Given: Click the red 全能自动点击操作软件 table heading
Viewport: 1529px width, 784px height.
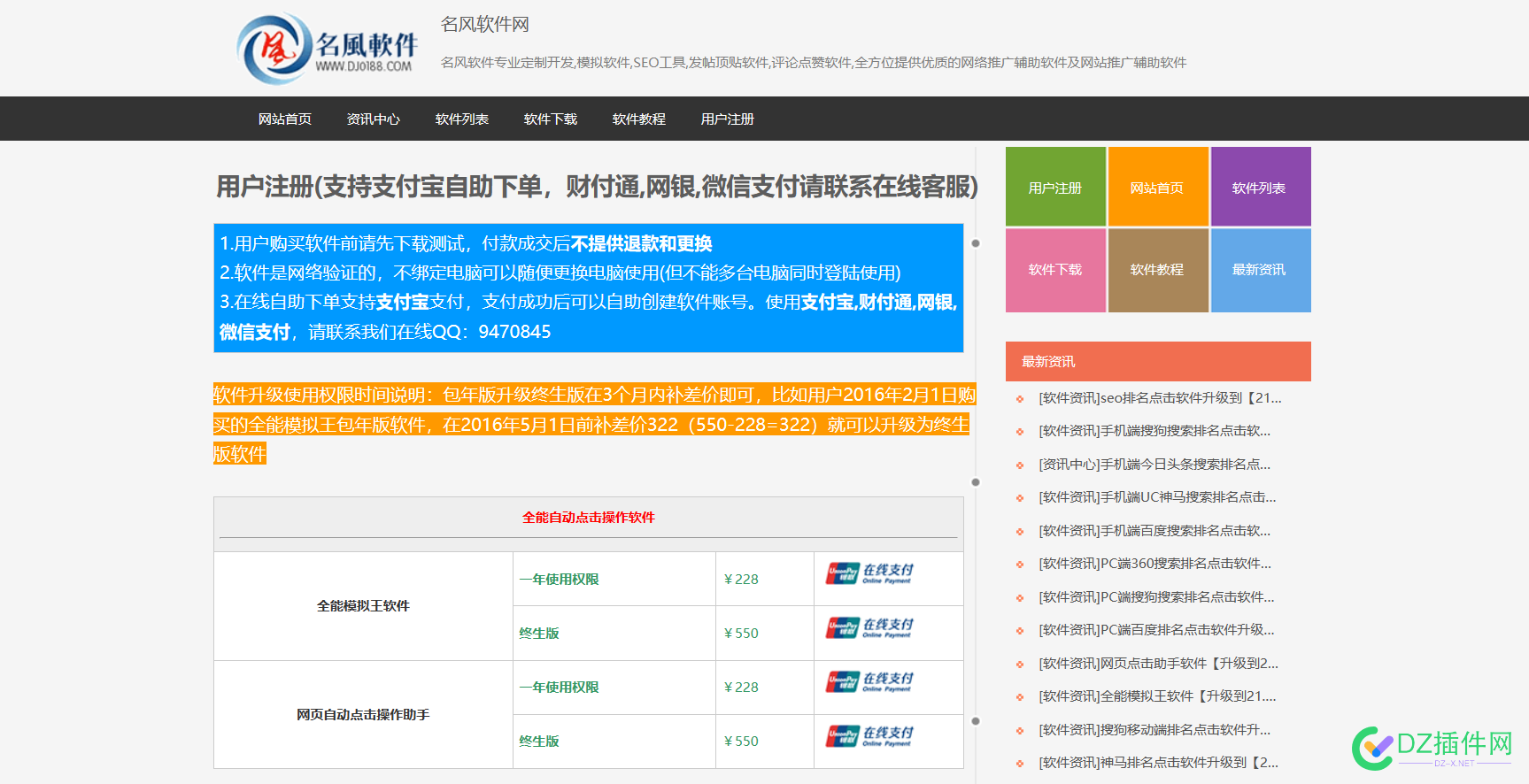Looking at the screenshot, I should (589, 517).
